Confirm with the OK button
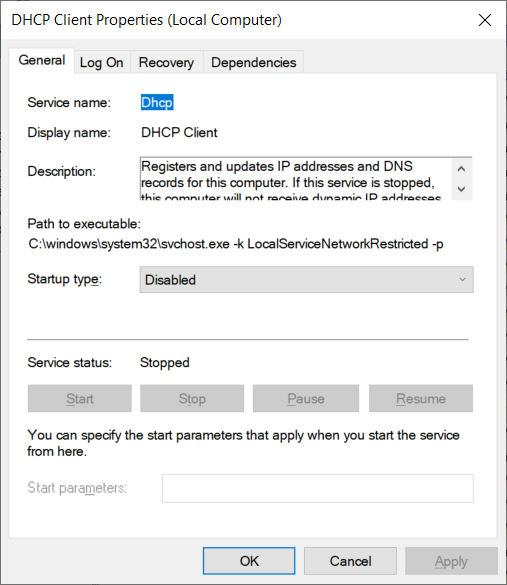This screenshot has height=585, width=507. click(249, 561)
